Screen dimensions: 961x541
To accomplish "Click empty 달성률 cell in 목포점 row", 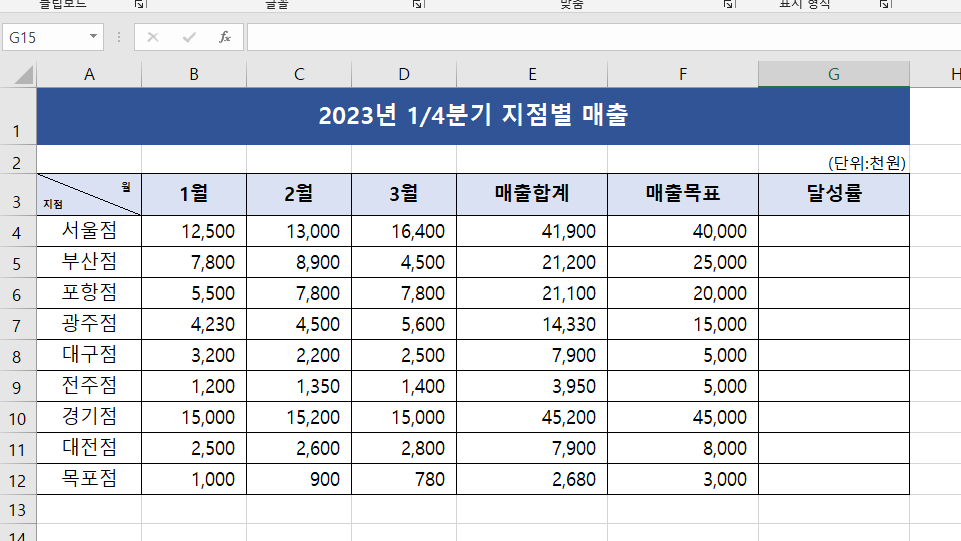I will (x=834, y=479).
